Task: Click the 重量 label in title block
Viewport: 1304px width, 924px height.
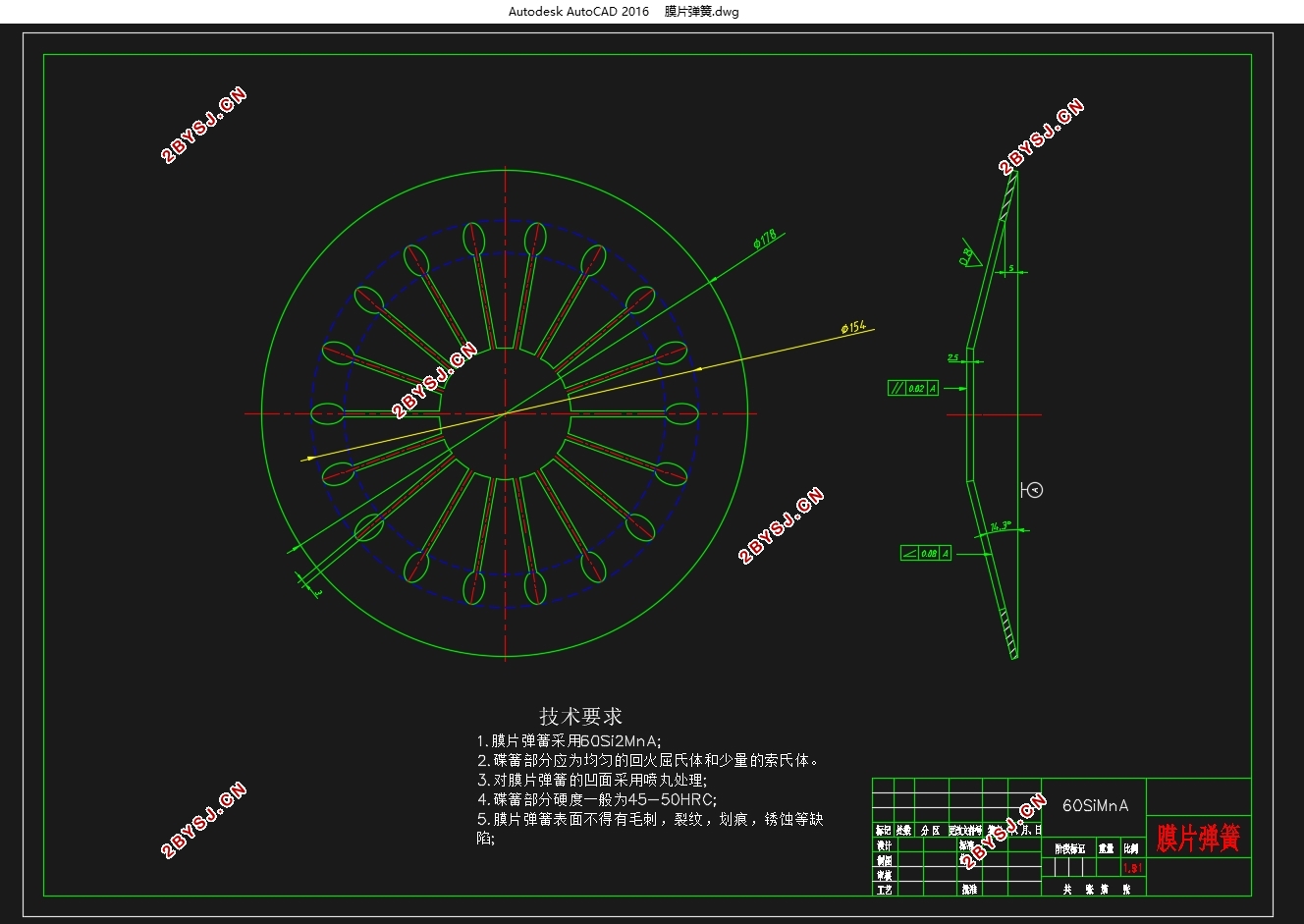Action: tap(1106, 848)
